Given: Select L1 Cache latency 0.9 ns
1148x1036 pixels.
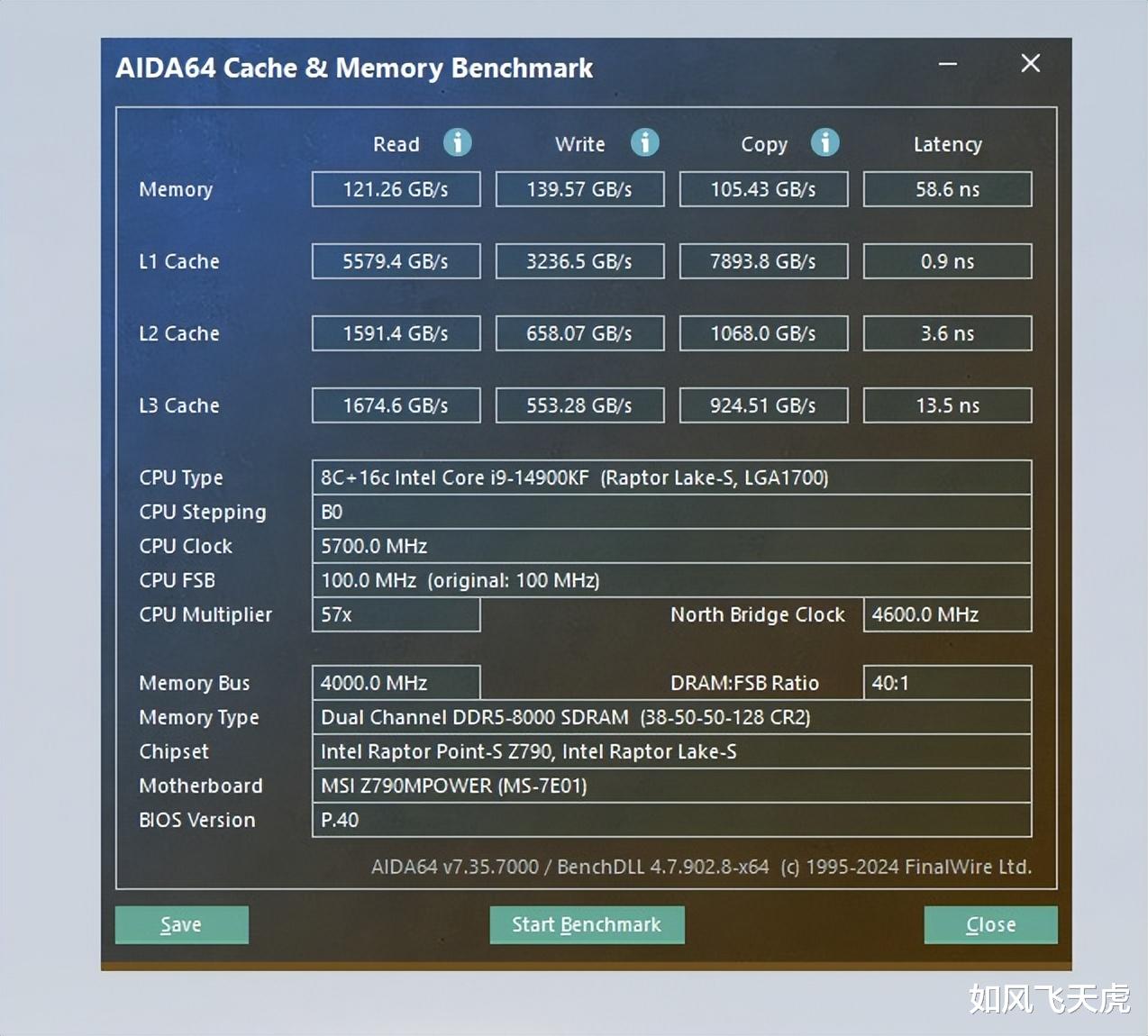Looking at the screenshot, I should click(947, 261).
